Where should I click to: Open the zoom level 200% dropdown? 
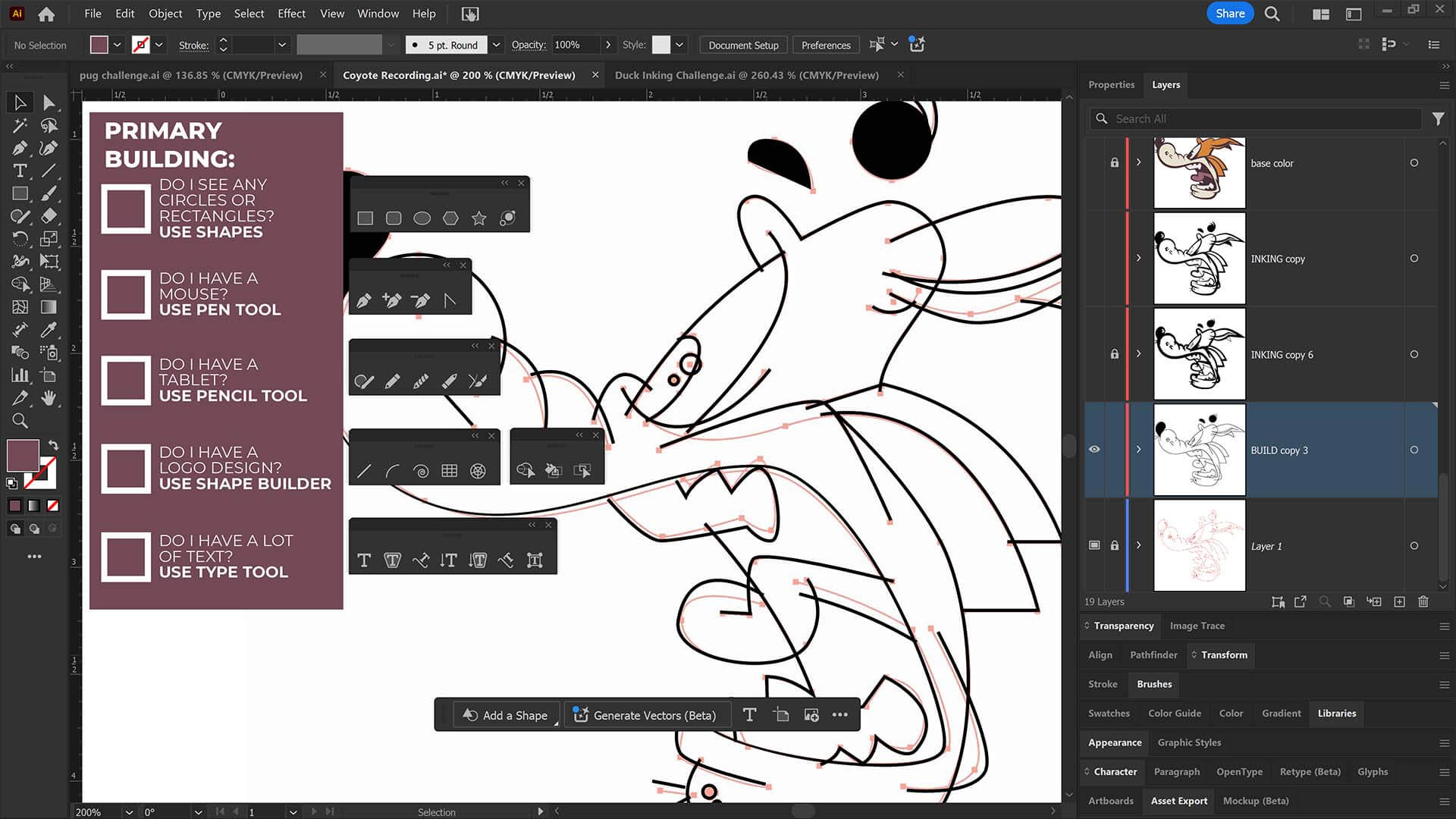click(x=129, y=812)
